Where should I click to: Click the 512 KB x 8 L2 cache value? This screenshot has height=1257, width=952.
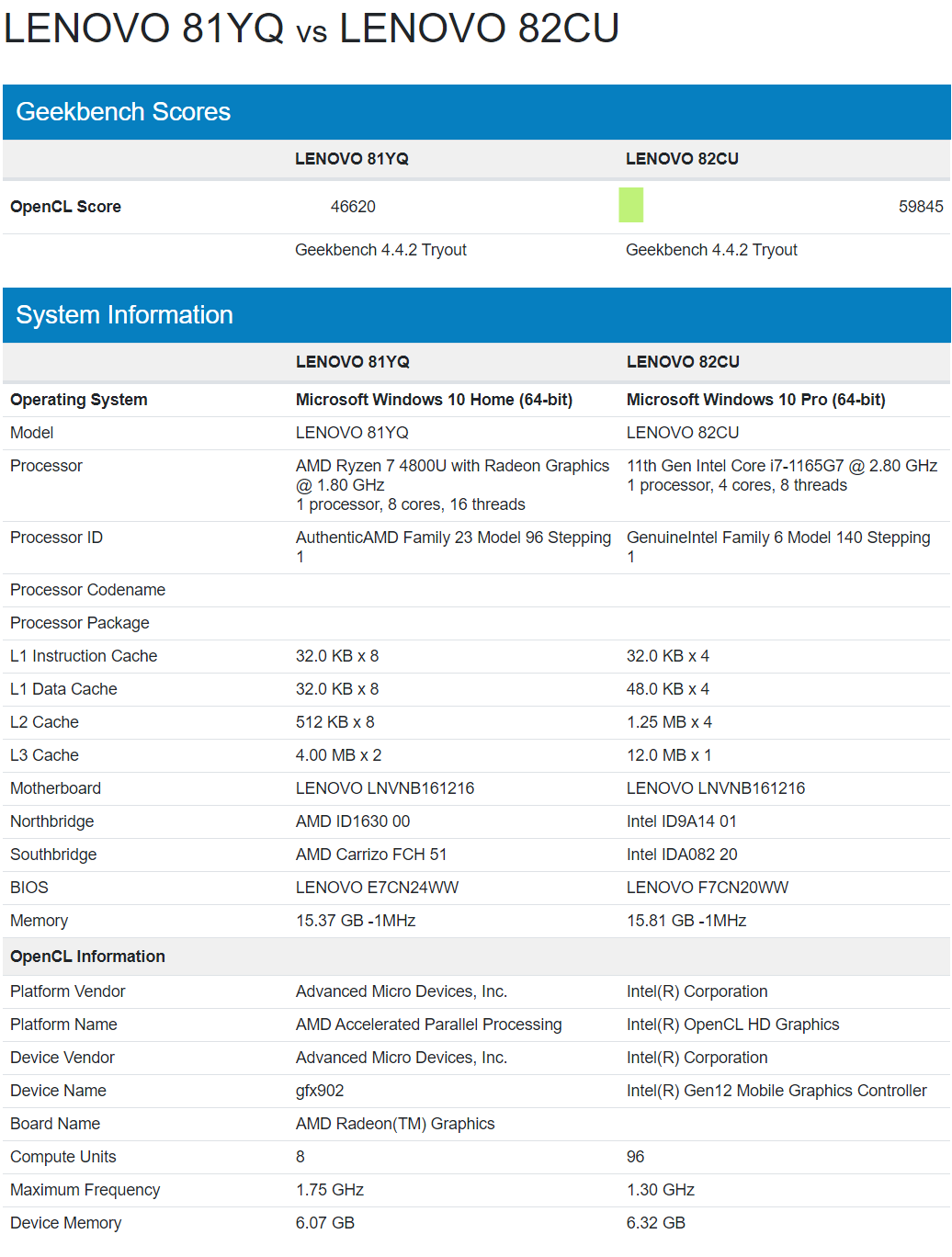(335, 722)
